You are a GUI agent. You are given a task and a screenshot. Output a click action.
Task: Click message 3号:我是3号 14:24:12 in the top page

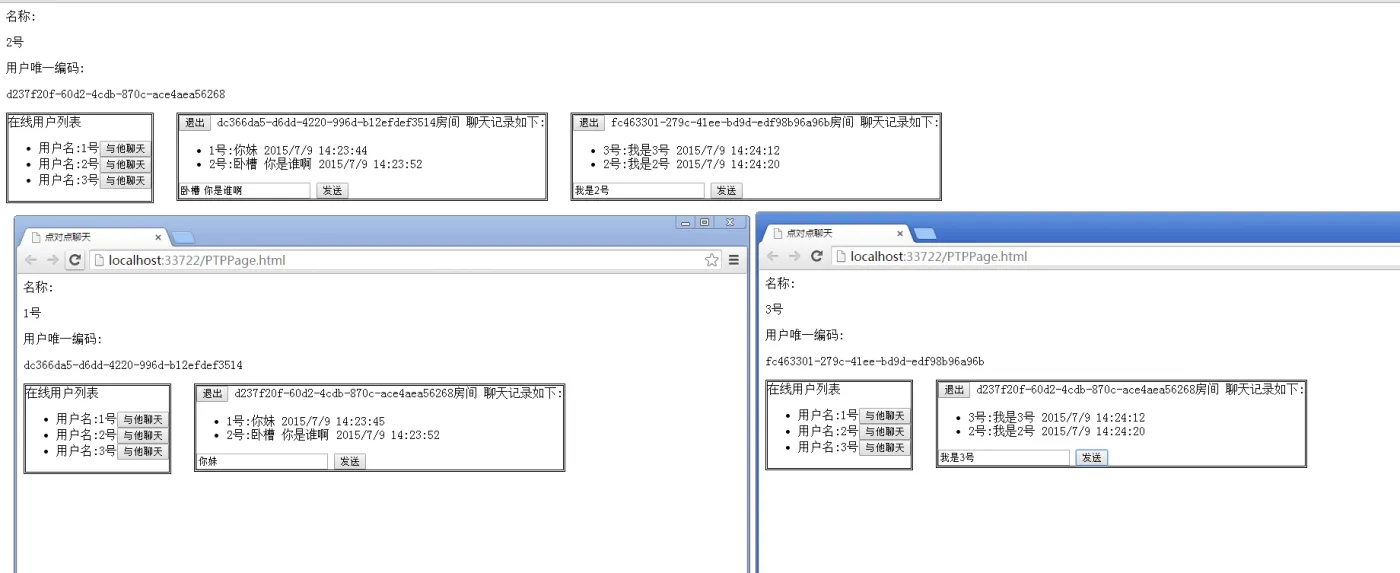pyautogui.click(x=691, y=151)
